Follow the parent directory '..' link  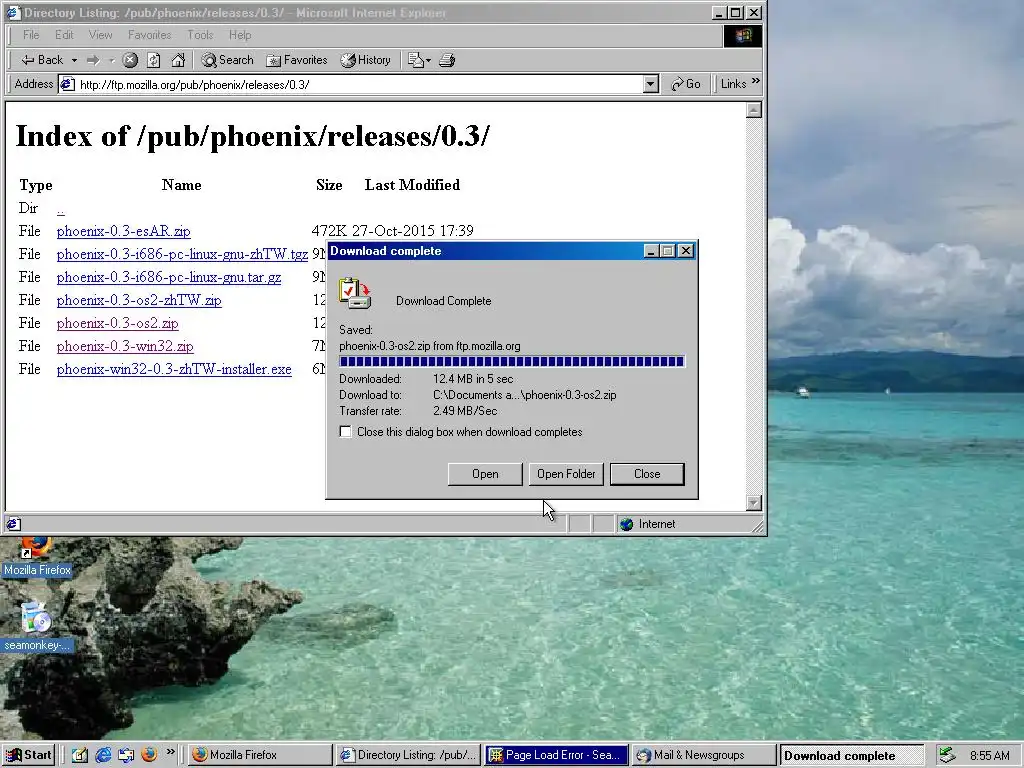[x=60, y=208]
